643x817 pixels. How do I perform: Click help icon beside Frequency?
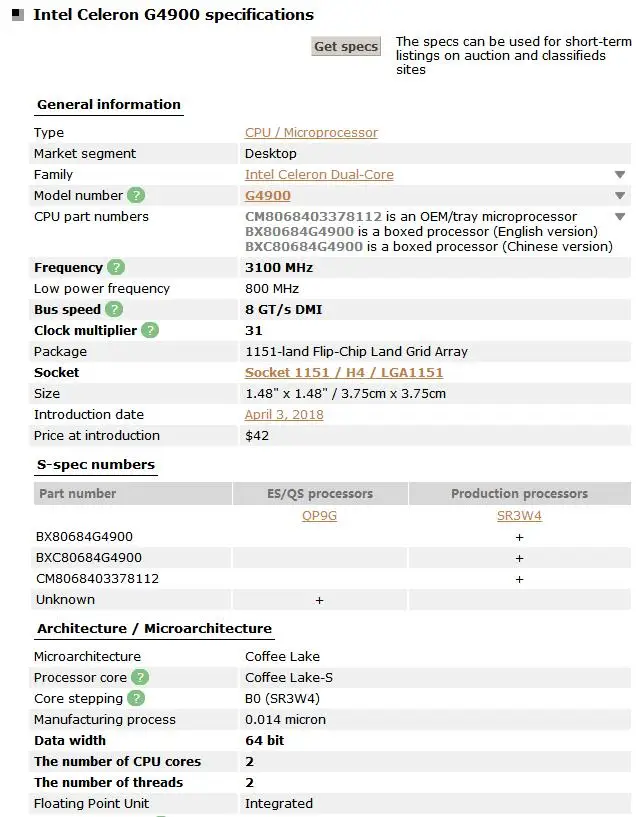(x=116, y=268)
